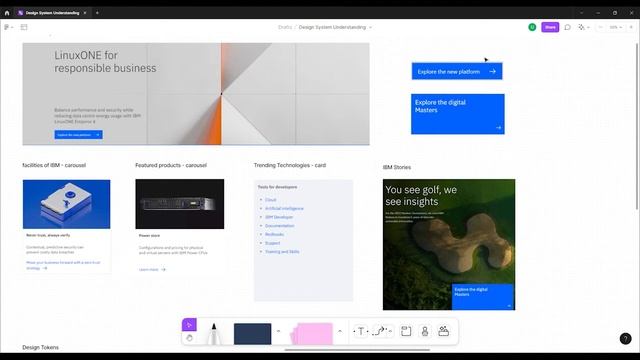Select the golf course story image

pos(449,244)
